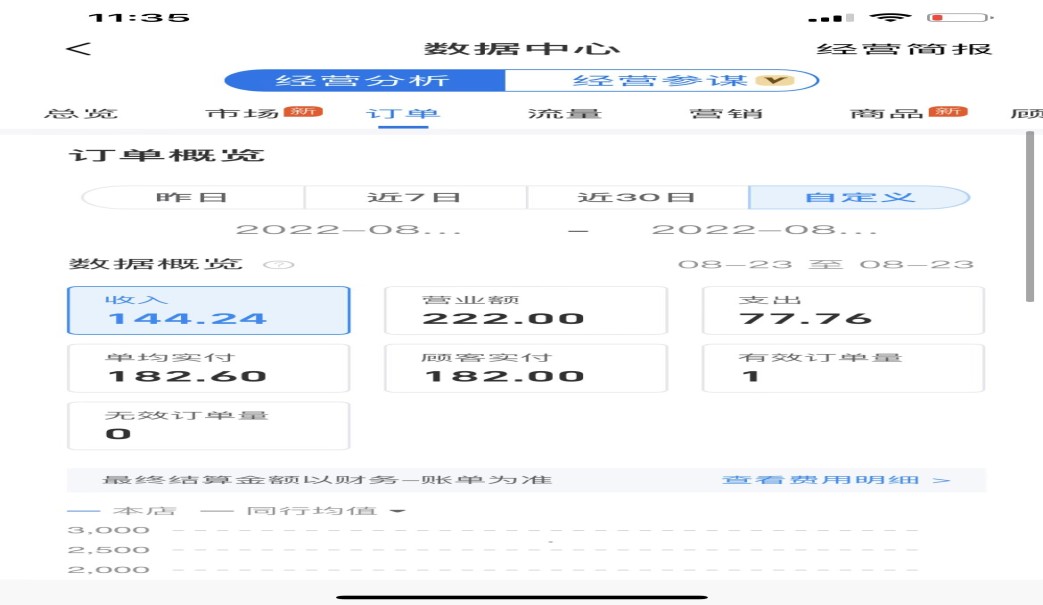1043x605 pixels.
Task: Open the 市场 tab
Action: [x=243, y=113]
